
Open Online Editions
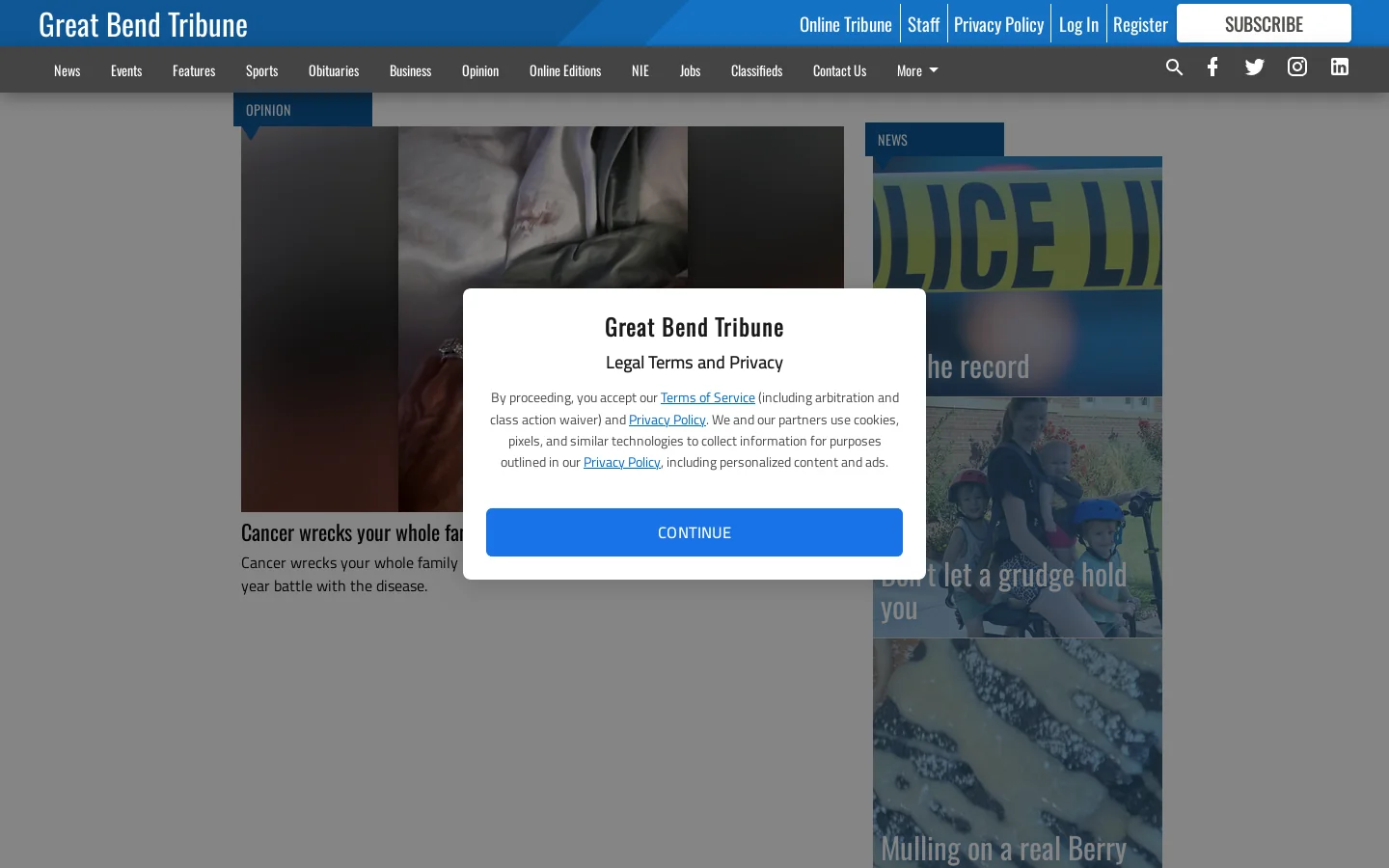[x=565, y=70]
